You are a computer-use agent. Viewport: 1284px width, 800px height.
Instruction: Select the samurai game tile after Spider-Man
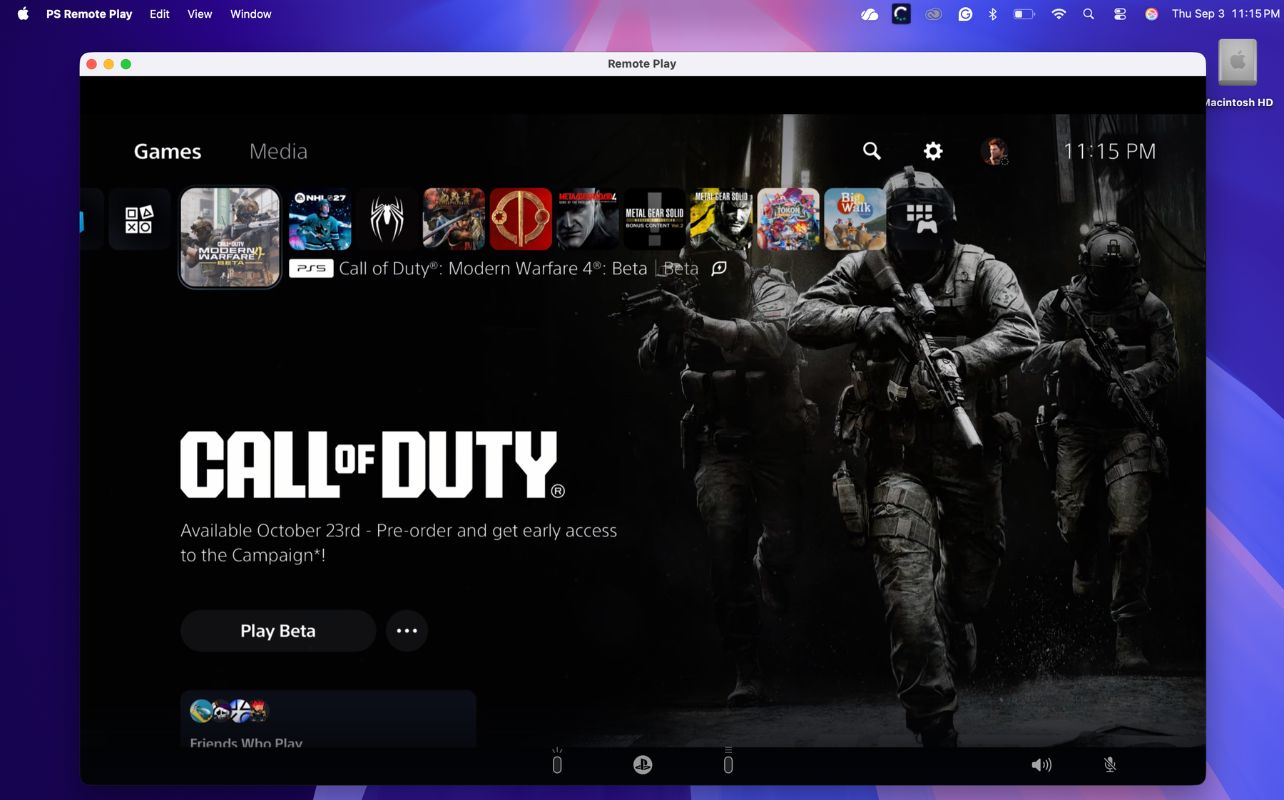454,219
